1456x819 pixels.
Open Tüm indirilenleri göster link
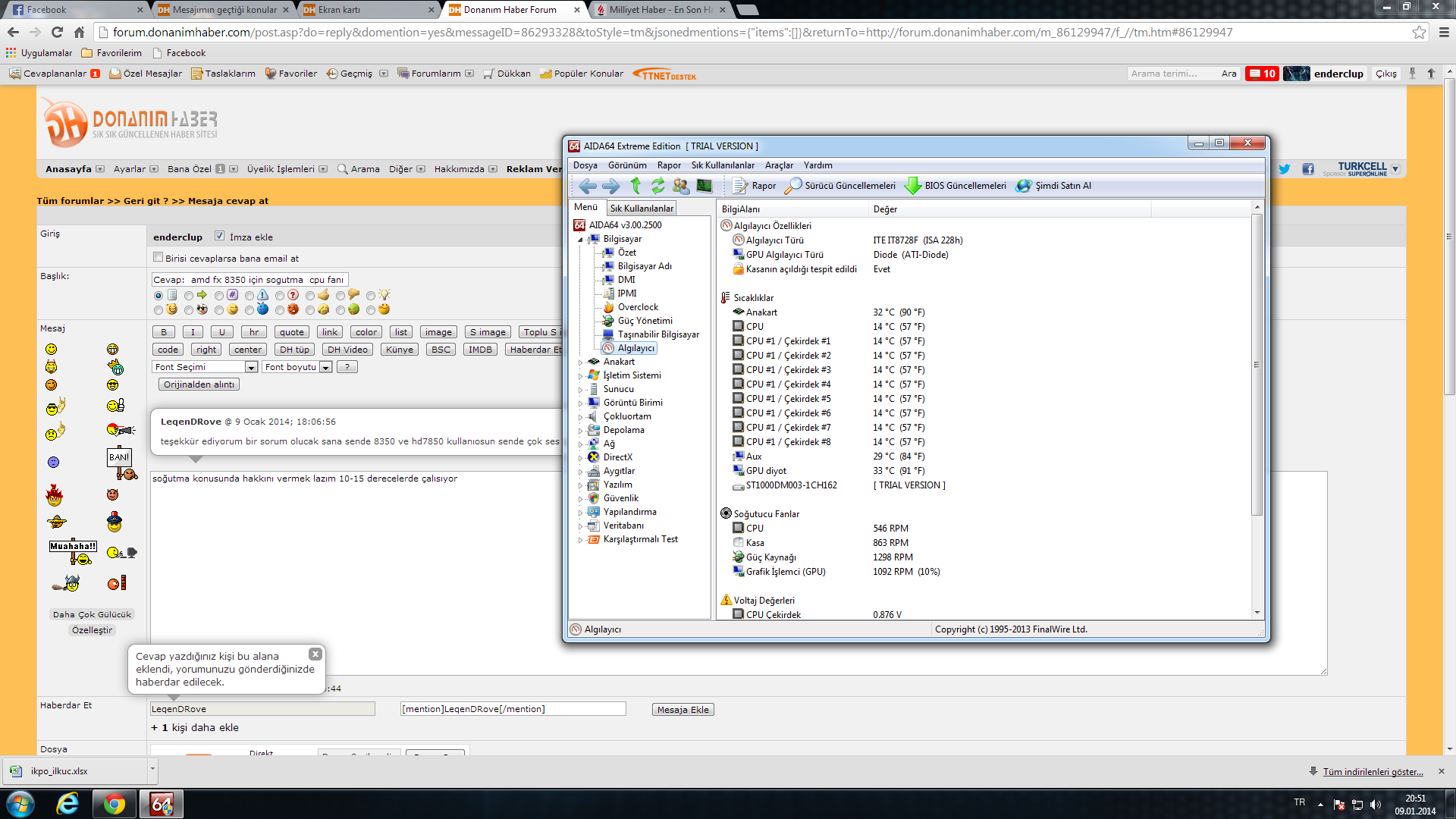click(x=1373, y=771)
